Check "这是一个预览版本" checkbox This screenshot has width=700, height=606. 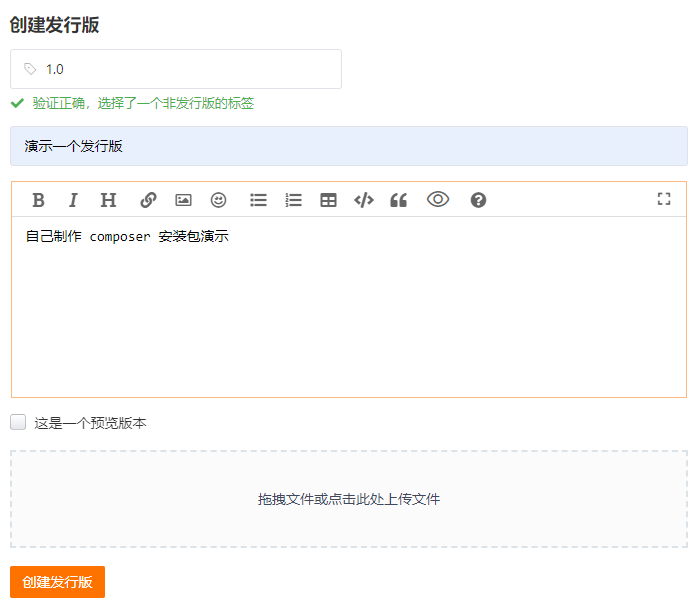18,422
